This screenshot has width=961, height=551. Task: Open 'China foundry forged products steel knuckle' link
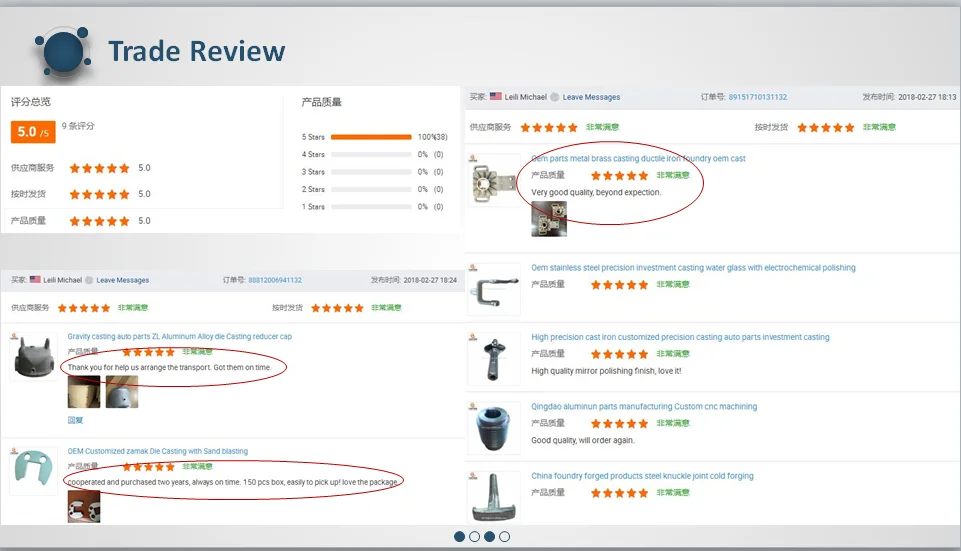pyautogui.click(x=642, y=476)
